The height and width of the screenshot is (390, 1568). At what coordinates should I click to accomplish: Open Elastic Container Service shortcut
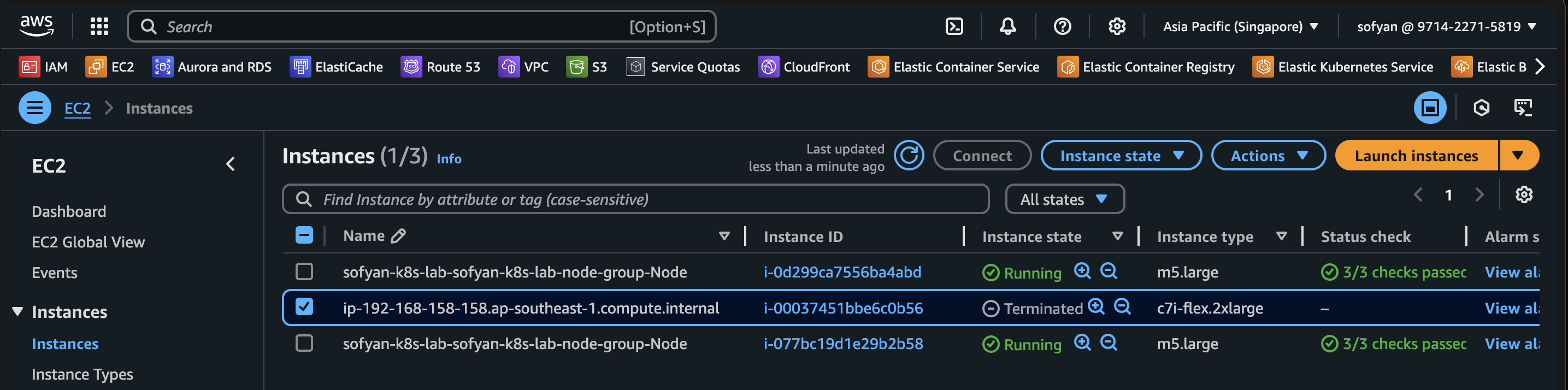954,67
